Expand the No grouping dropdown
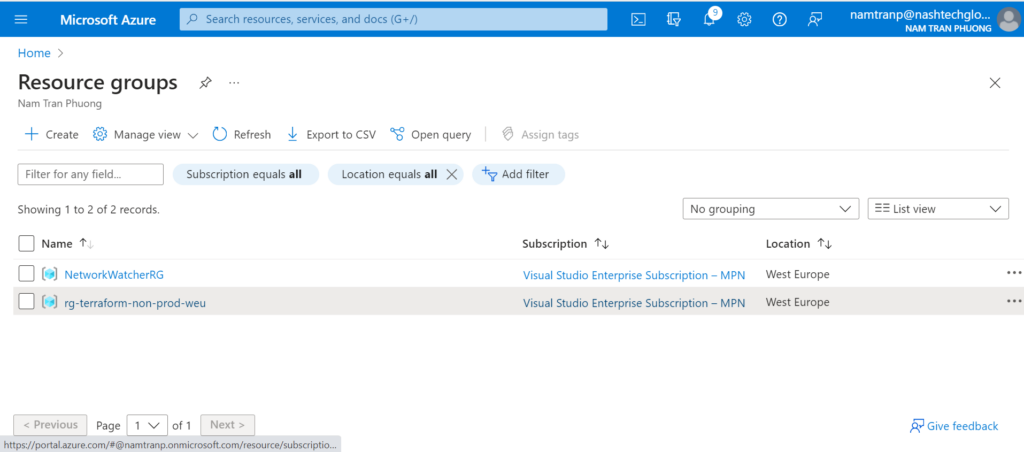1024x452 pixels. (x=770, y=209)
